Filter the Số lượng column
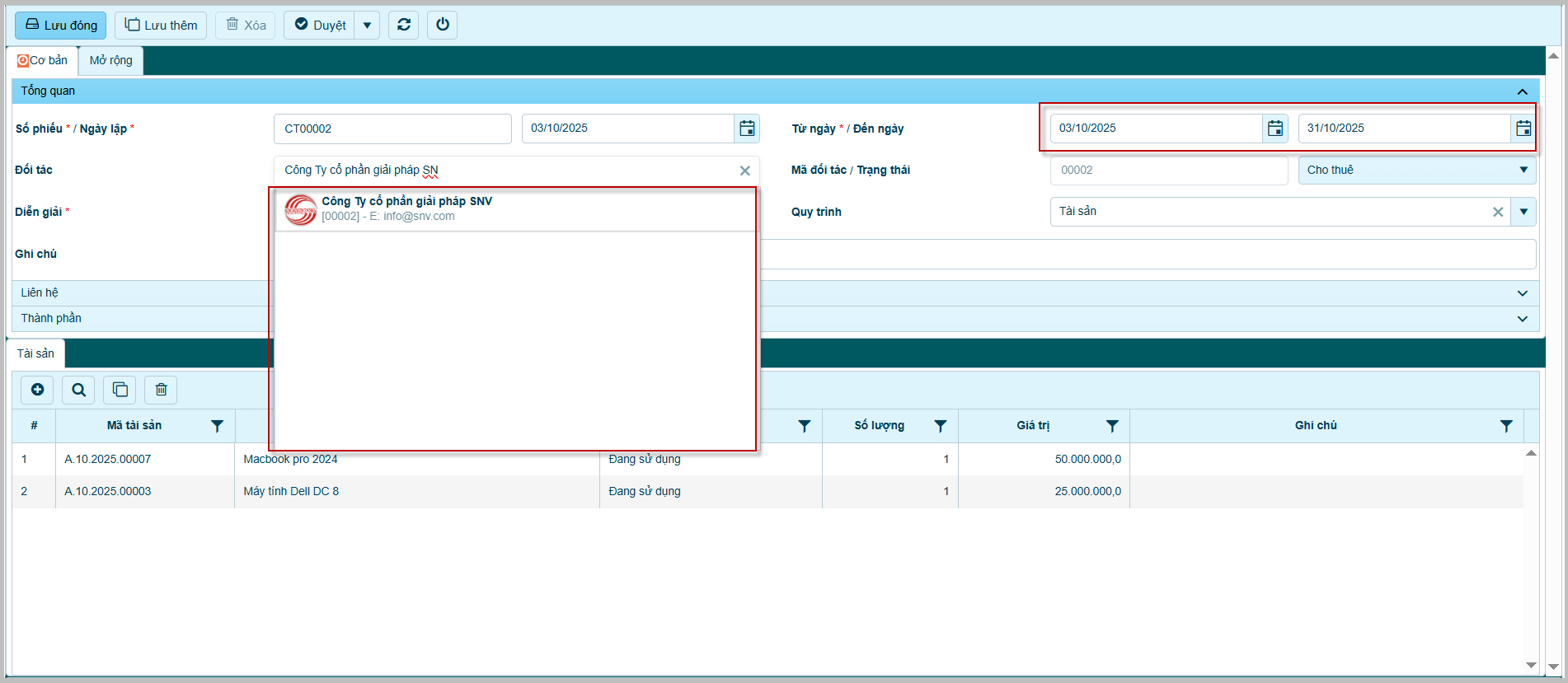This screenshot has height=683, width=1568. tap(940, 426)
